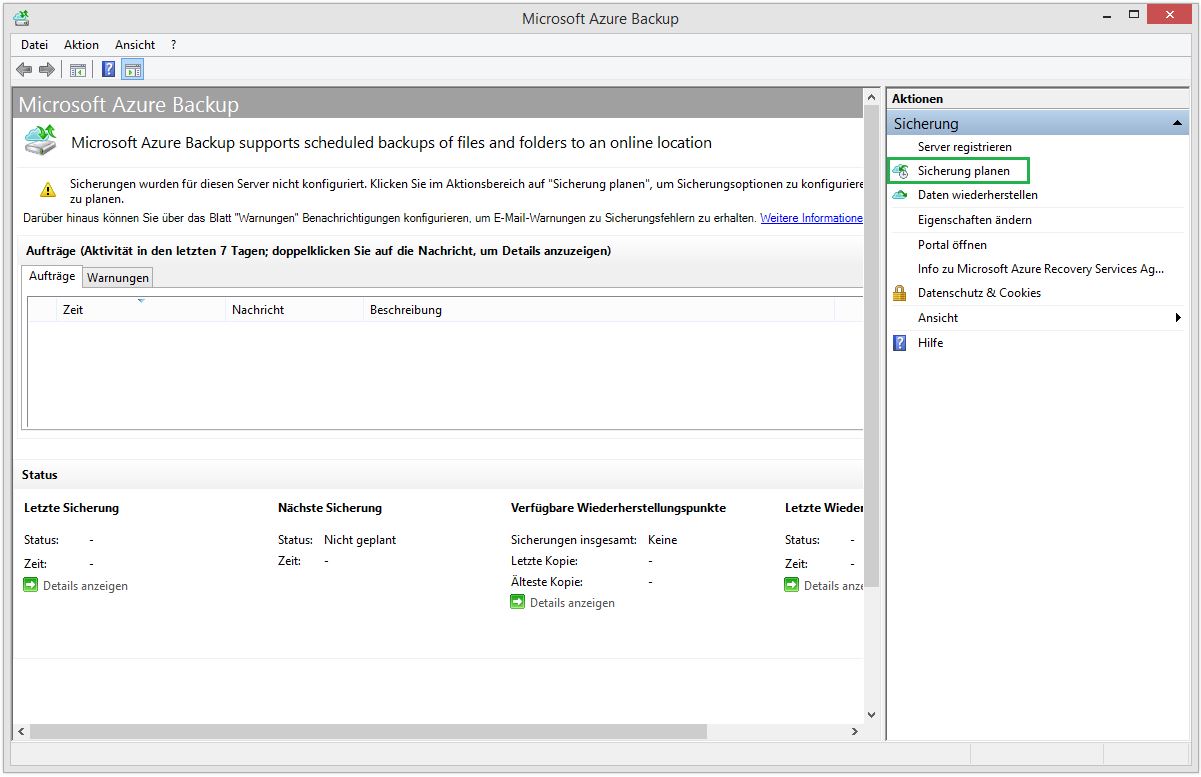Open Help using the toolbar question mark icon
1201x777 pixels.
(108, 69)
